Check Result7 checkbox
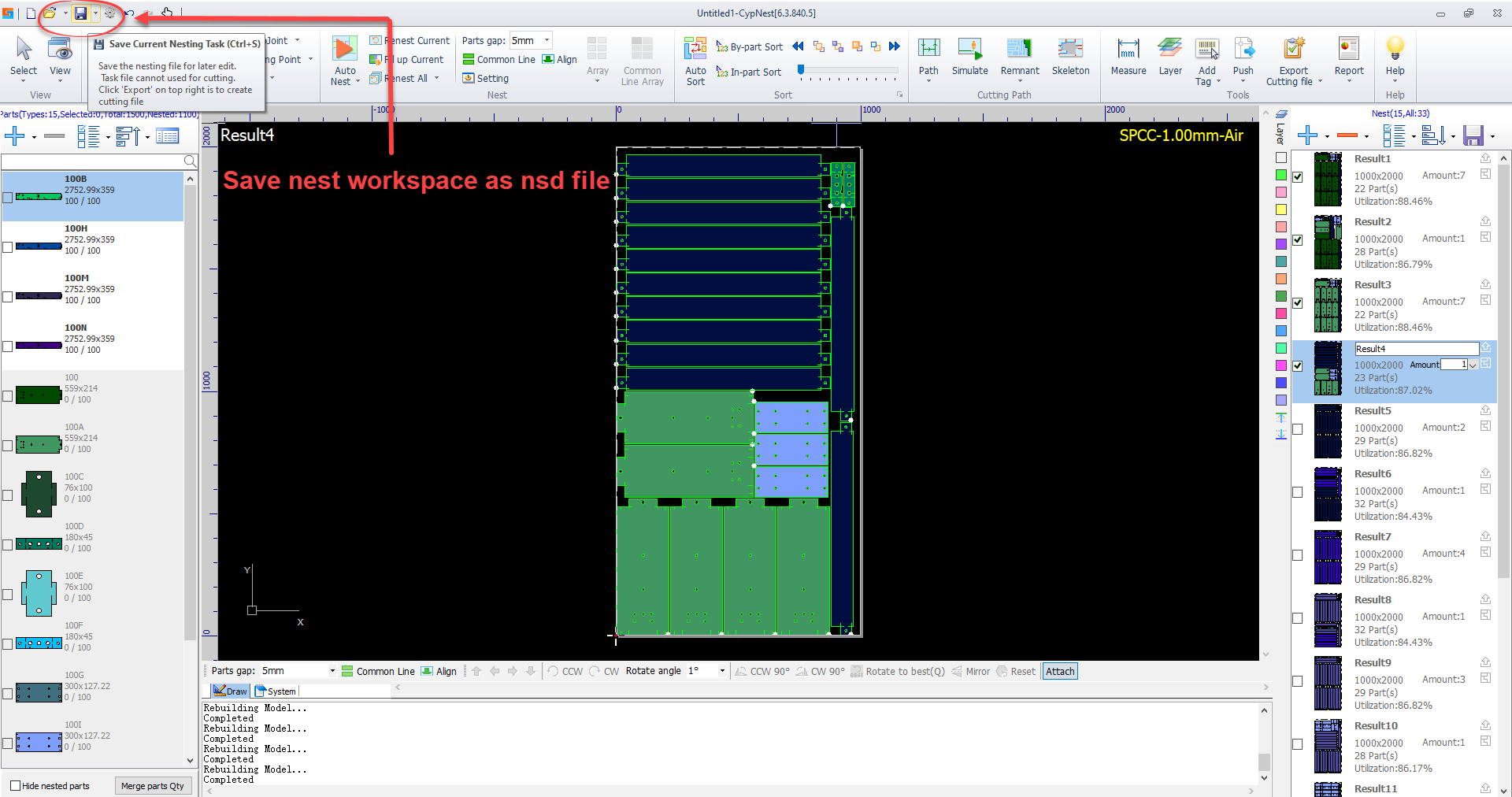The height and width of the screenshot is (797, 1512). coord(1298,555)
